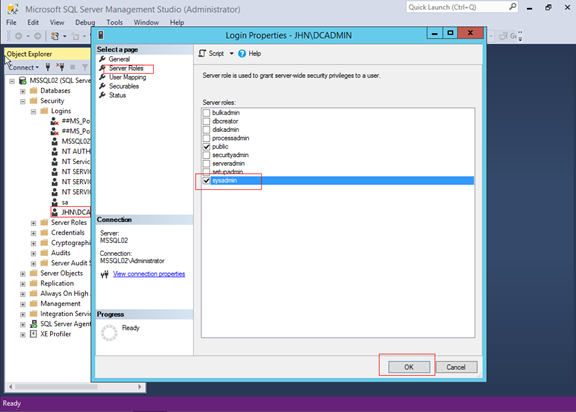Open the Debug menu
576x412 pixels.
click(85, 22)
